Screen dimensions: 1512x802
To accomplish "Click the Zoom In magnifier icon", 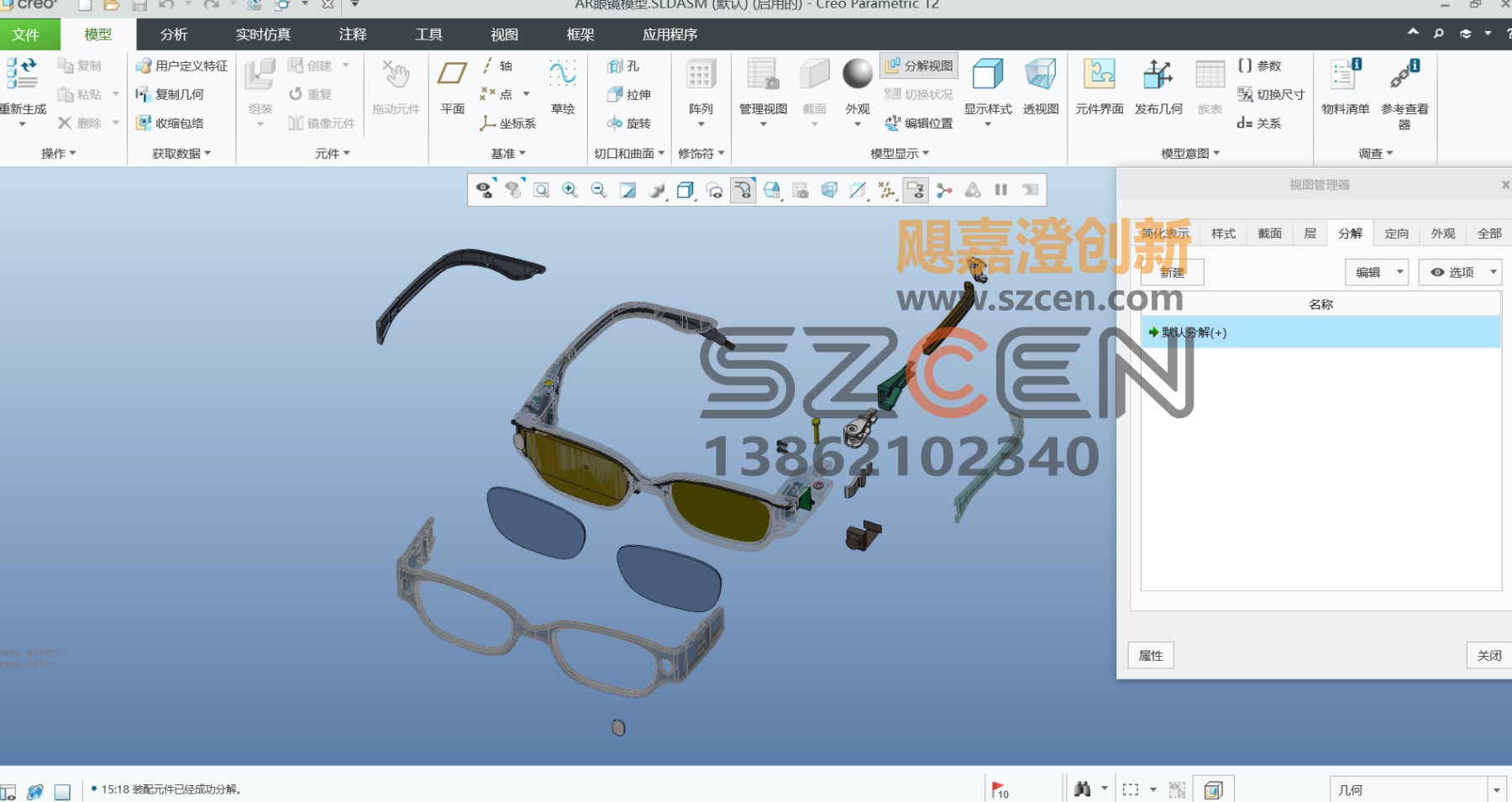I will pos(570,191).
